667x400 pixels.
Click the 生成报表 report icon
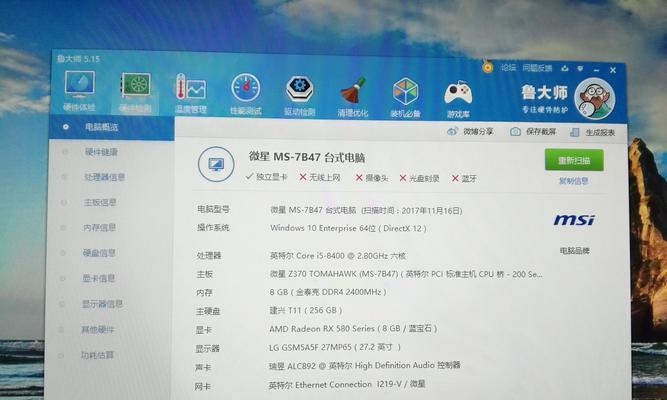[575, 132]
